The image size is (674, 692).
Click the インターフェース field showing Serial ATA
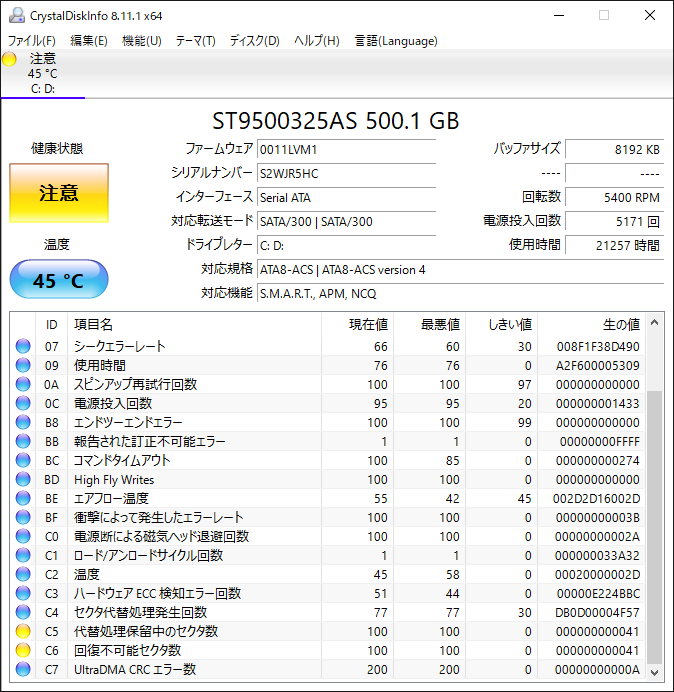point(346,197)
